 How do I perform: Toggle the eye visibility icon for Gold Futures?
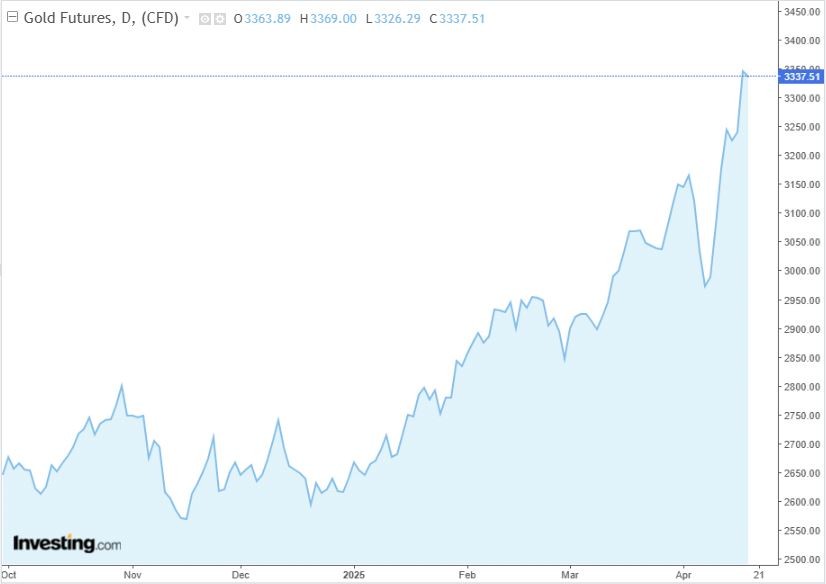pos(205,18)
